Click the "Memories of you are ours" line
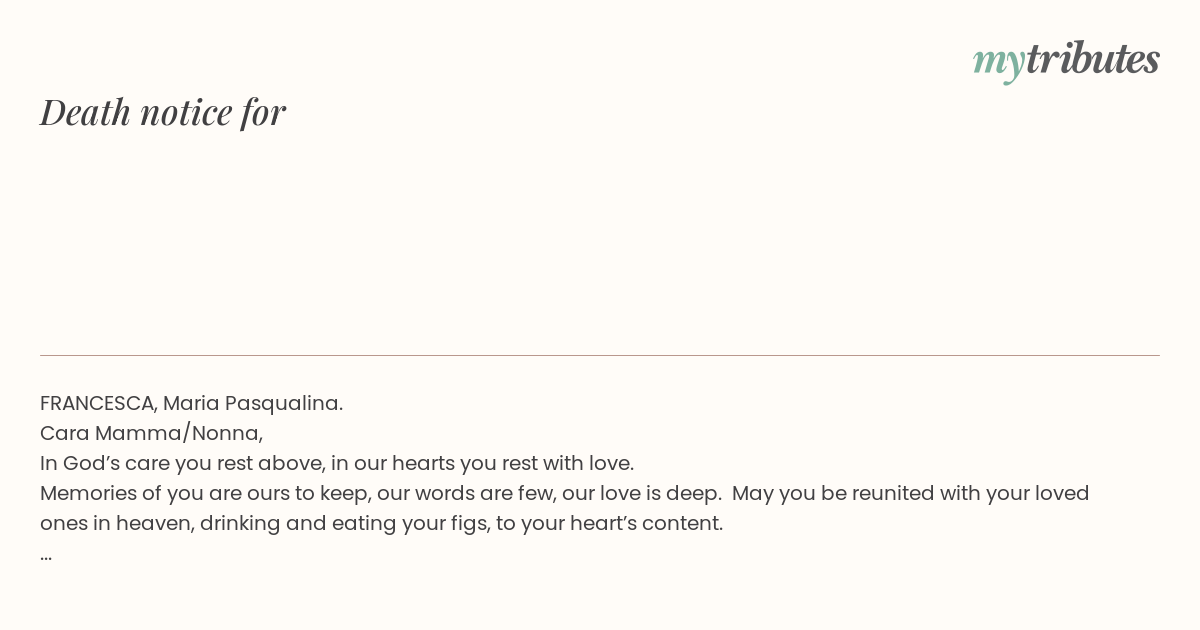Image resolution: width=1200 pixels, height=630 pixels. 564,493
